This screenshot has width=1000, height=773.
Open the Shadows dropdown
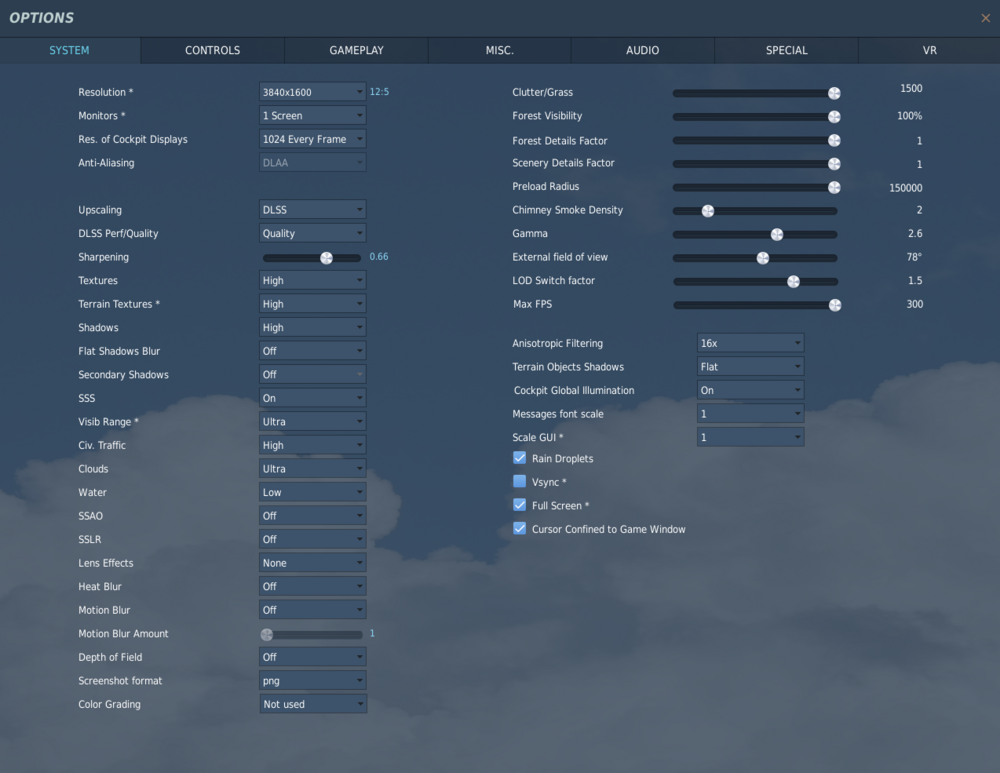(312, 328)
